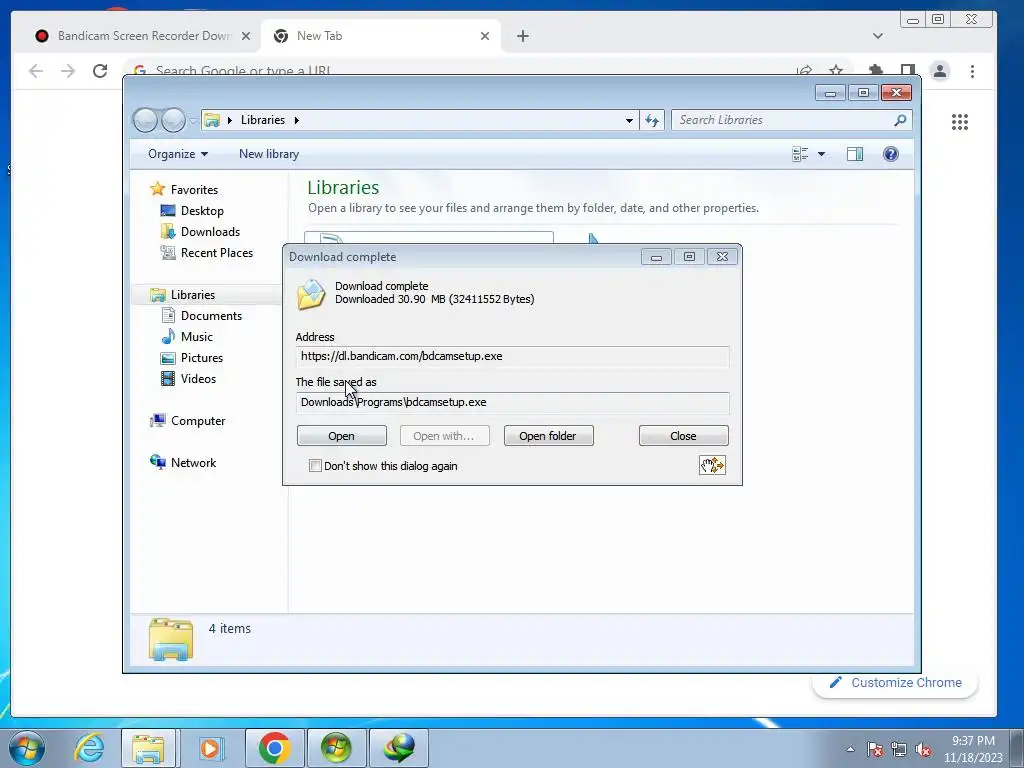This screenshot has height=768, width=1024.
Task: Select Recent Places in the navigation pane
Action: (216, 253)
